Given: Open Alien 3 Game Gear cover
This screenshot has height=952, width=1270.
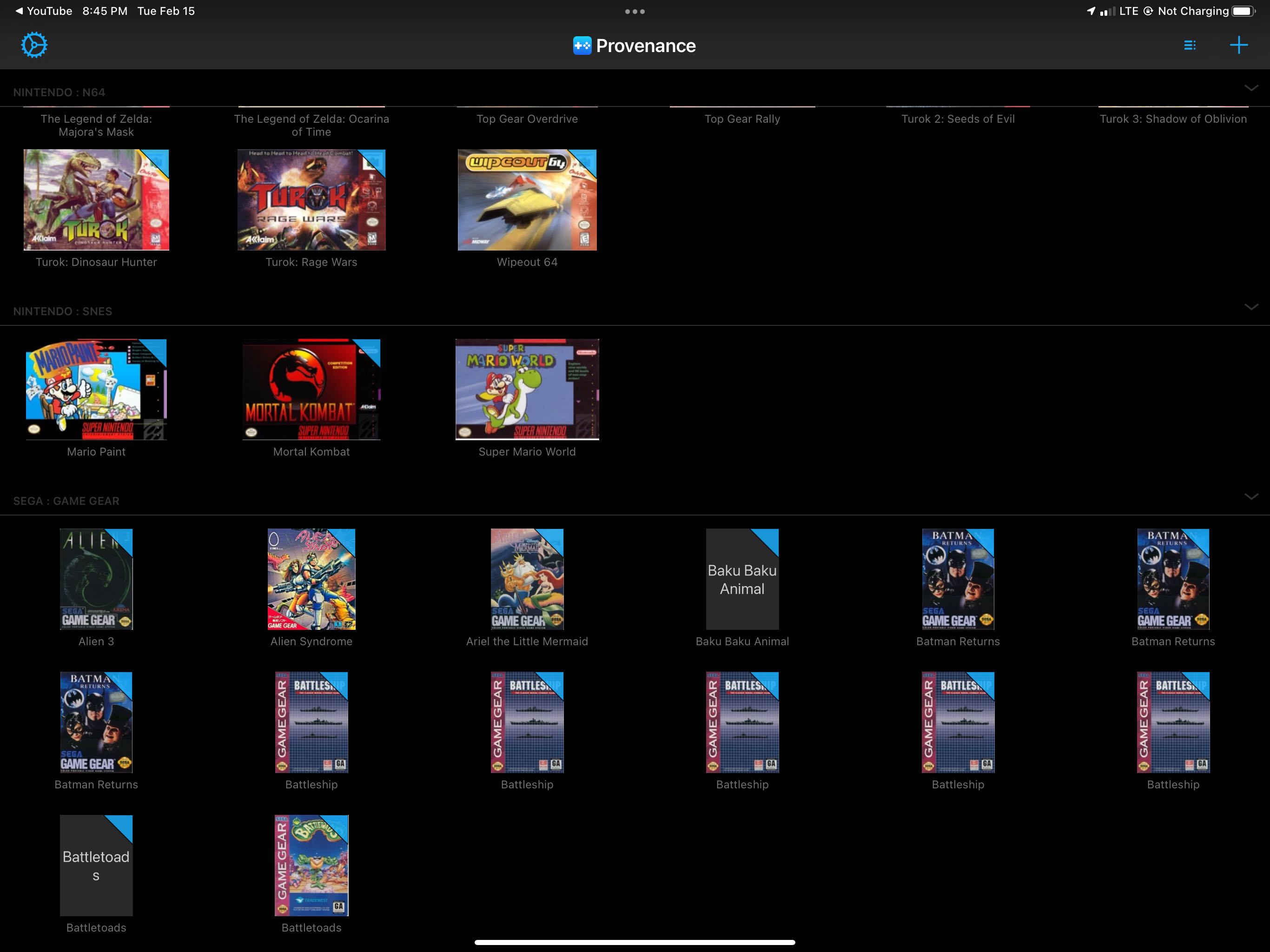Looking at the screenshot, I should [x=96, y=579].
